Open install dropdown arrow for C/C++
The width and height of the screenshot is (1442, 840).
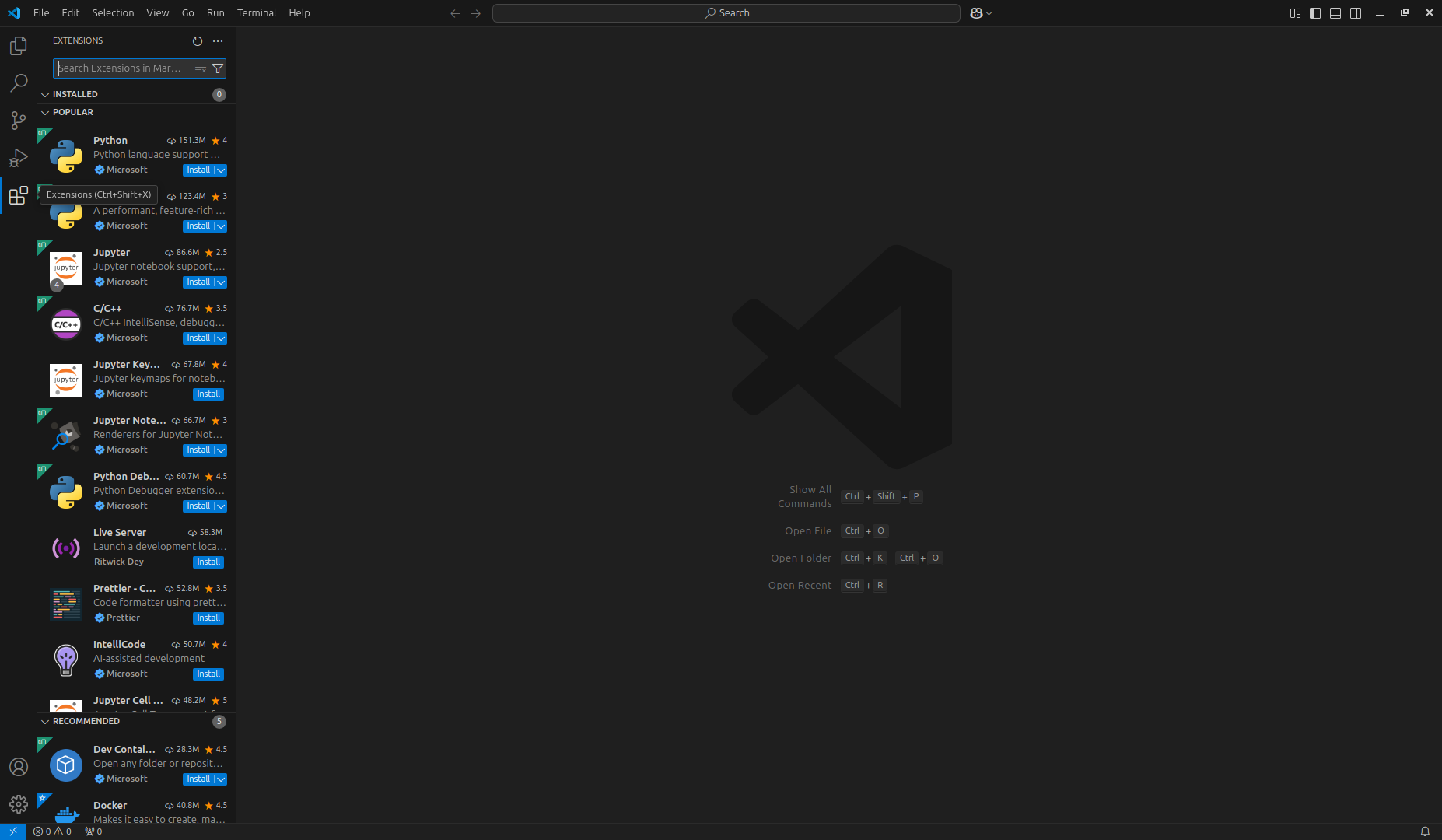[x=221, y=338]
